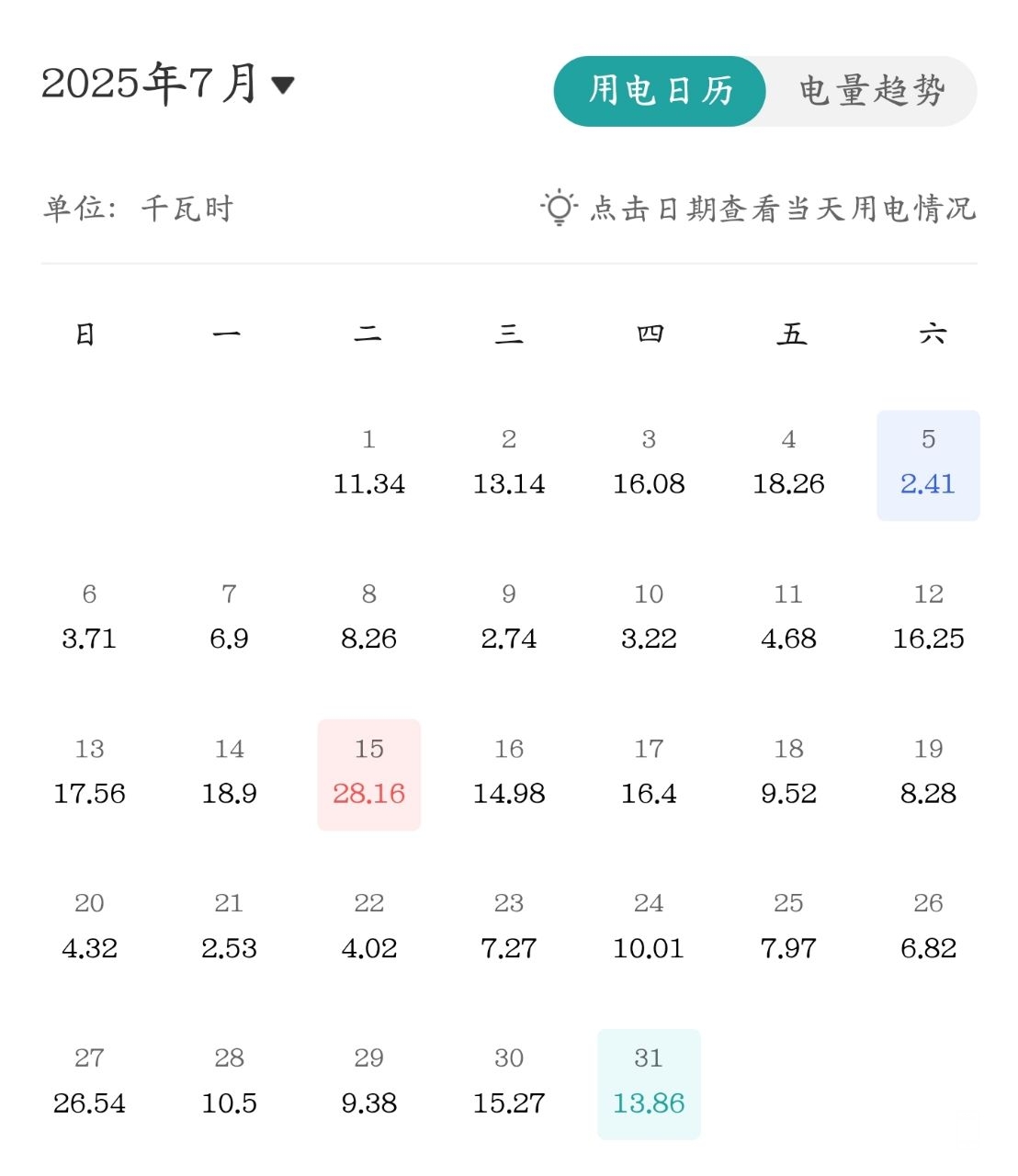Select July 19 showing 8.28
Viewport: 1018px width, 1176px height.
928,775
